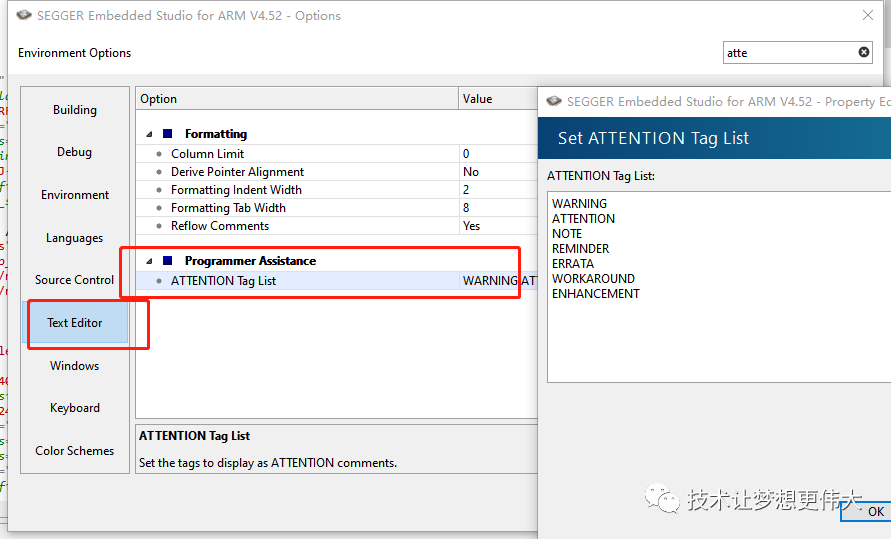
Task: Click the REMINDER line in tag list
Action: 580,249
